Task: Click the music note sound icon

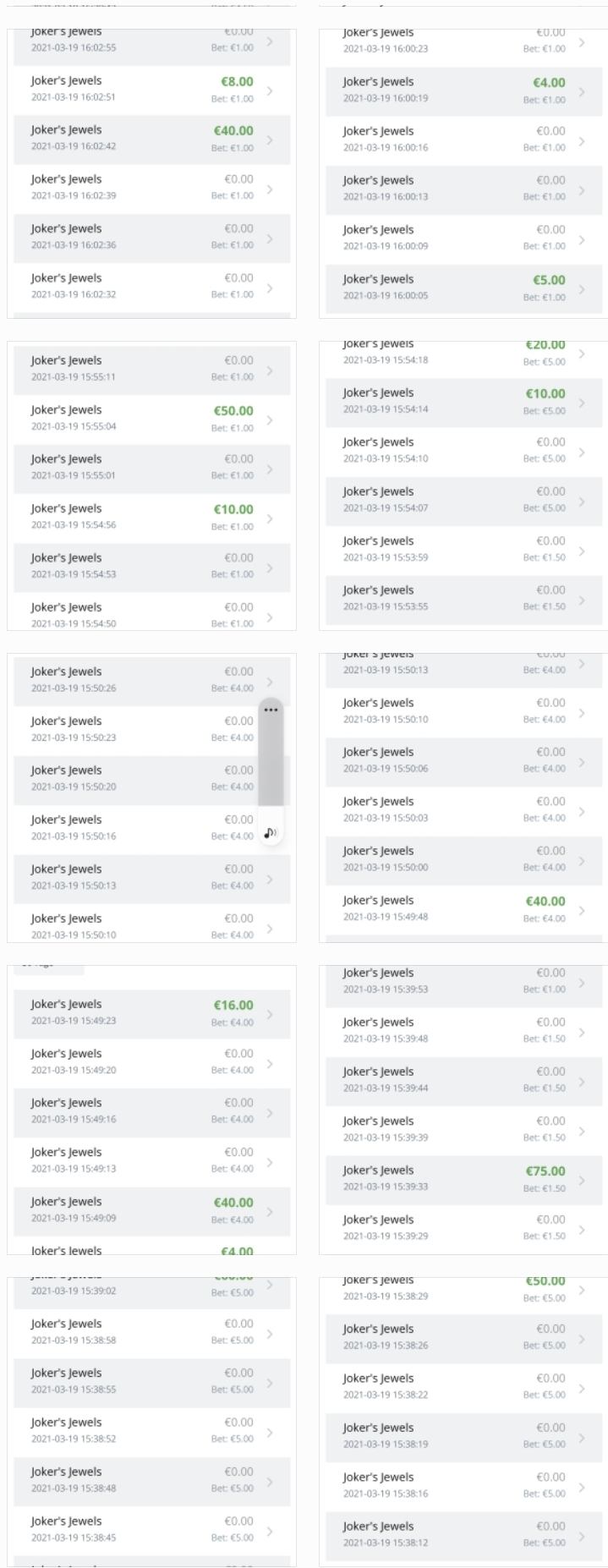Action: coord(270,832)
